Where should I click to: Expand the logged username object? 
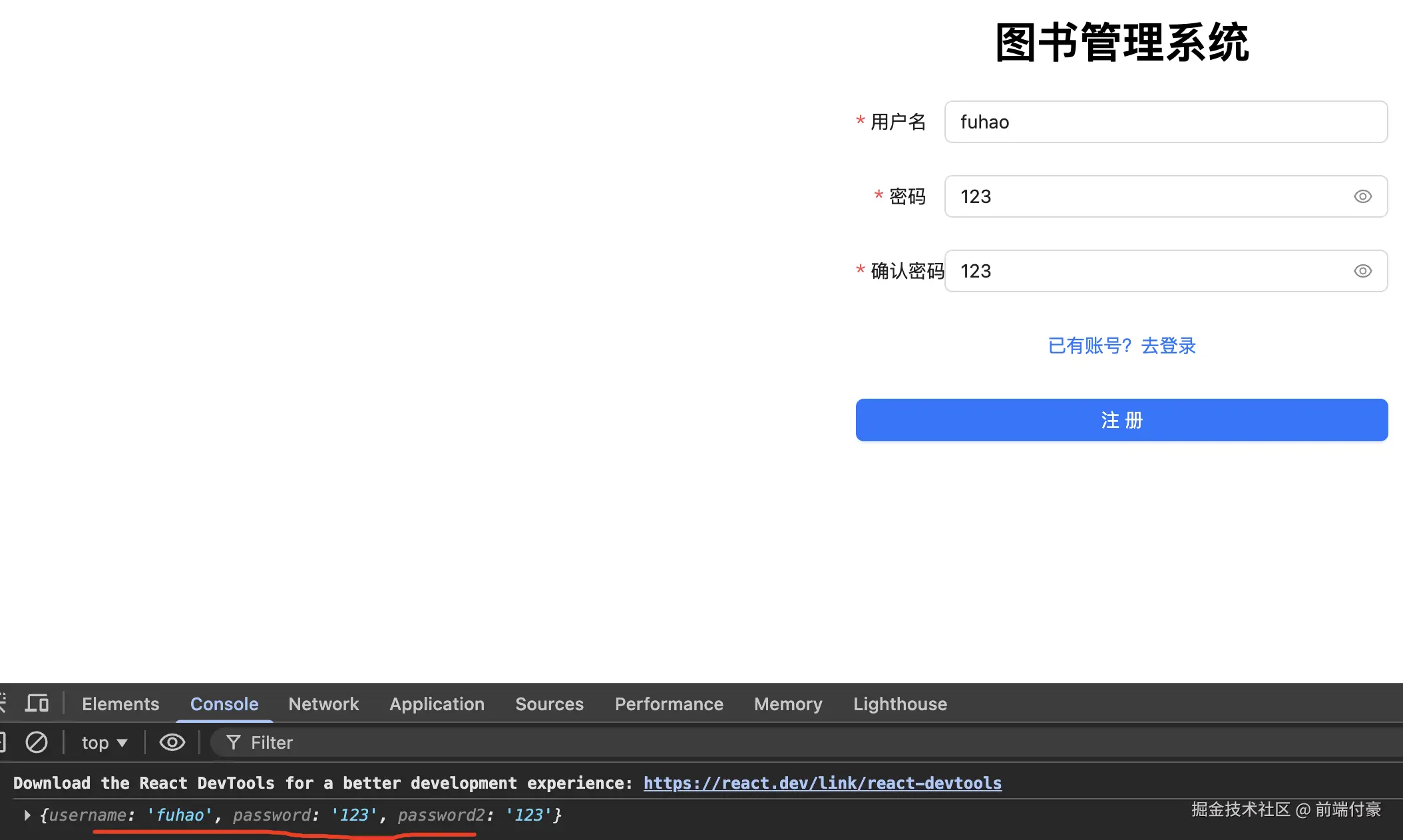click(x=27, y=815)
